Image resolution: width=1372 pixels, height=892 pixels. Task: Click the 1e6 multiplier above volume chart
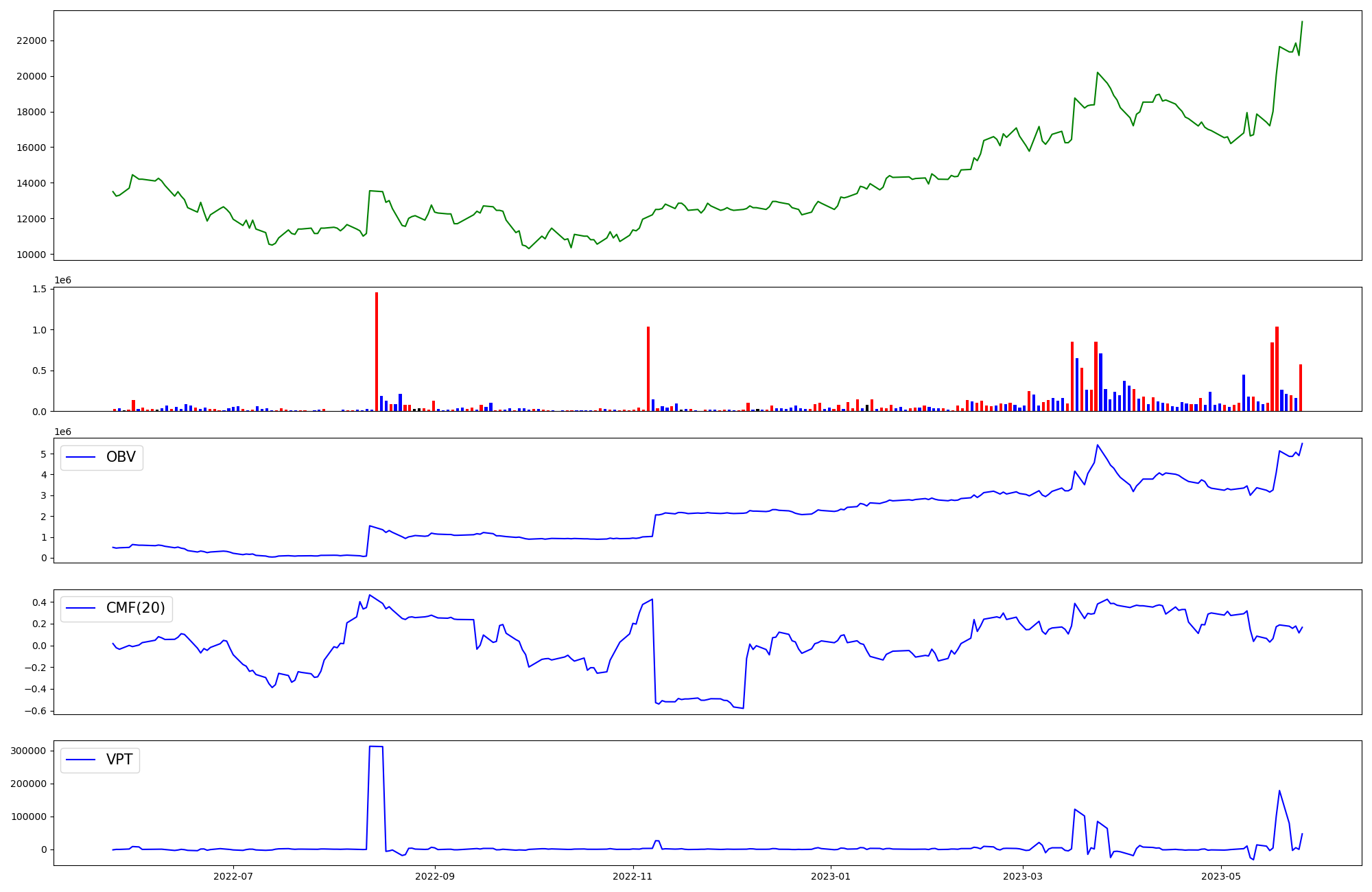click(x=62, y=280)
